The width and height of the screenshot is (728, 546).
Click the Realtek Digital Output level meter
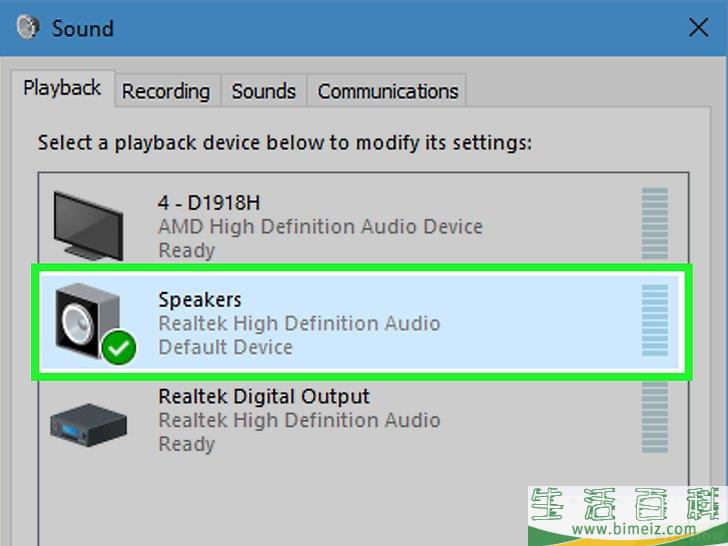click(x=654, y=418)
